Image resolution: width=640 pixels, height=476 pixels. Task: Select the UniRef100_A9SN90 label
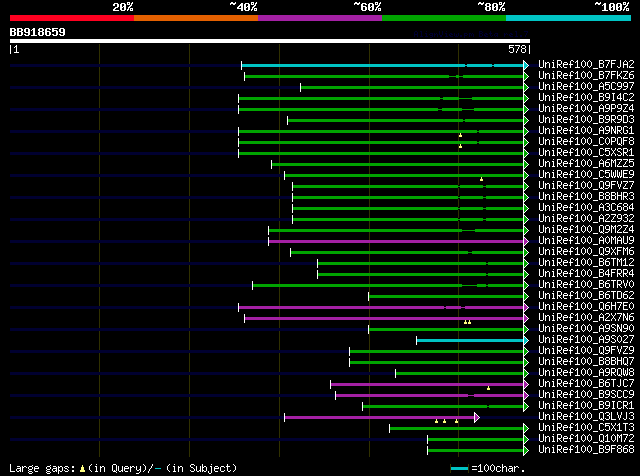[586, 329]
